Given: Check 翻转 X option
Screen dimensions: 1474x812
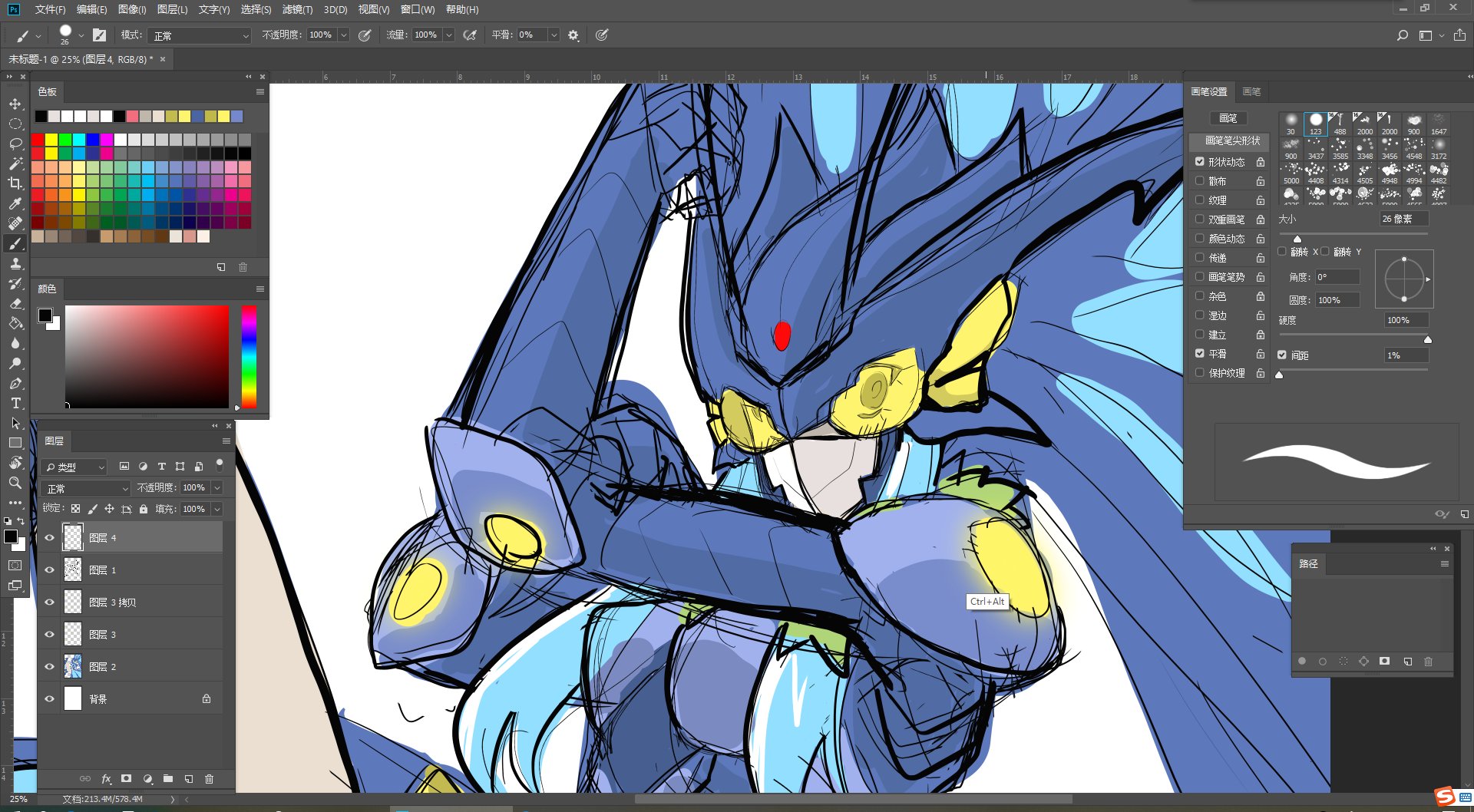Looking at the screenshot, I should tap(1282, 251).
